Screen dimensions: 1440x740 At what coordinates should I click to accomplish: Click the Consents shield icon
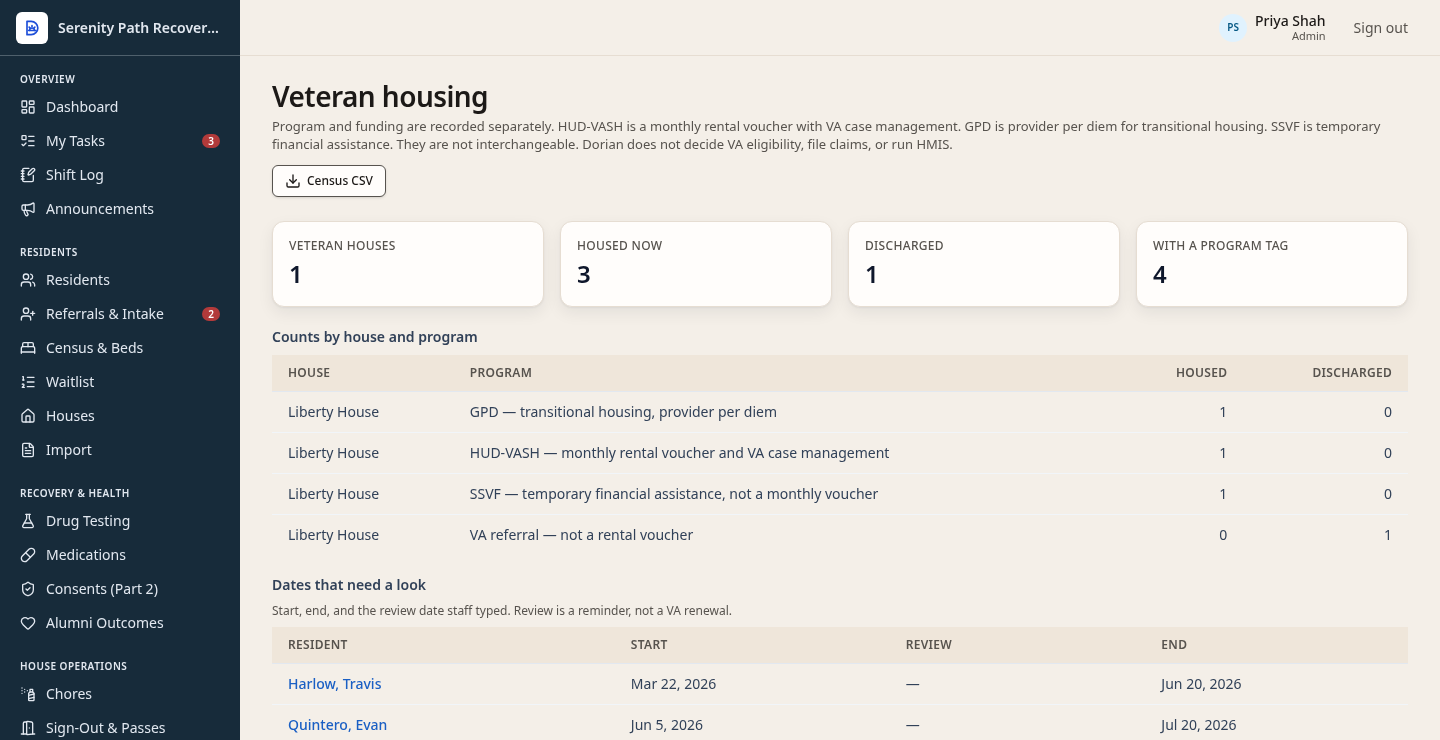[x=28, y=589]
